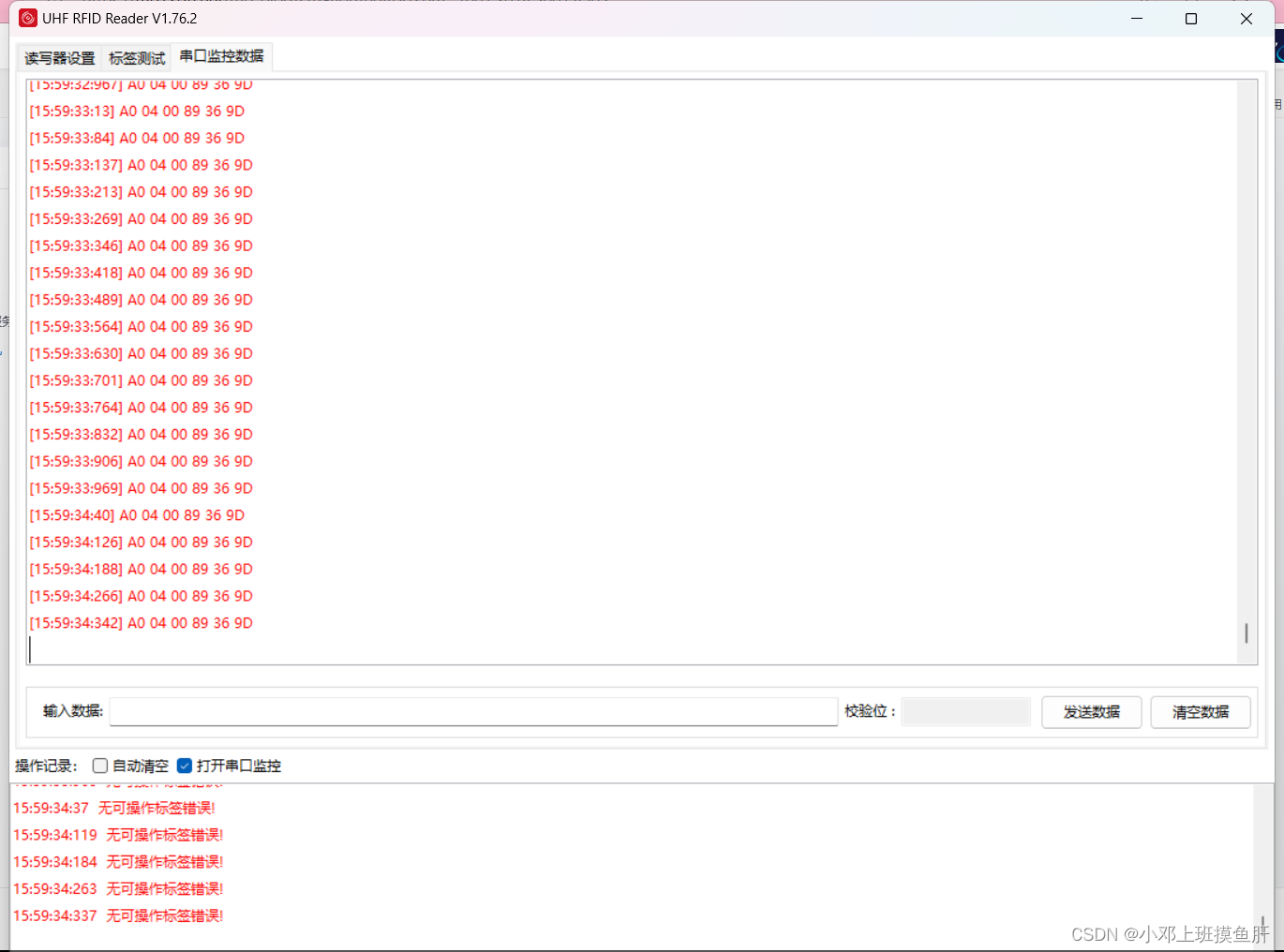Select log line [15:59:33:489]
The image size is (1284, 952).
point(141,300)
